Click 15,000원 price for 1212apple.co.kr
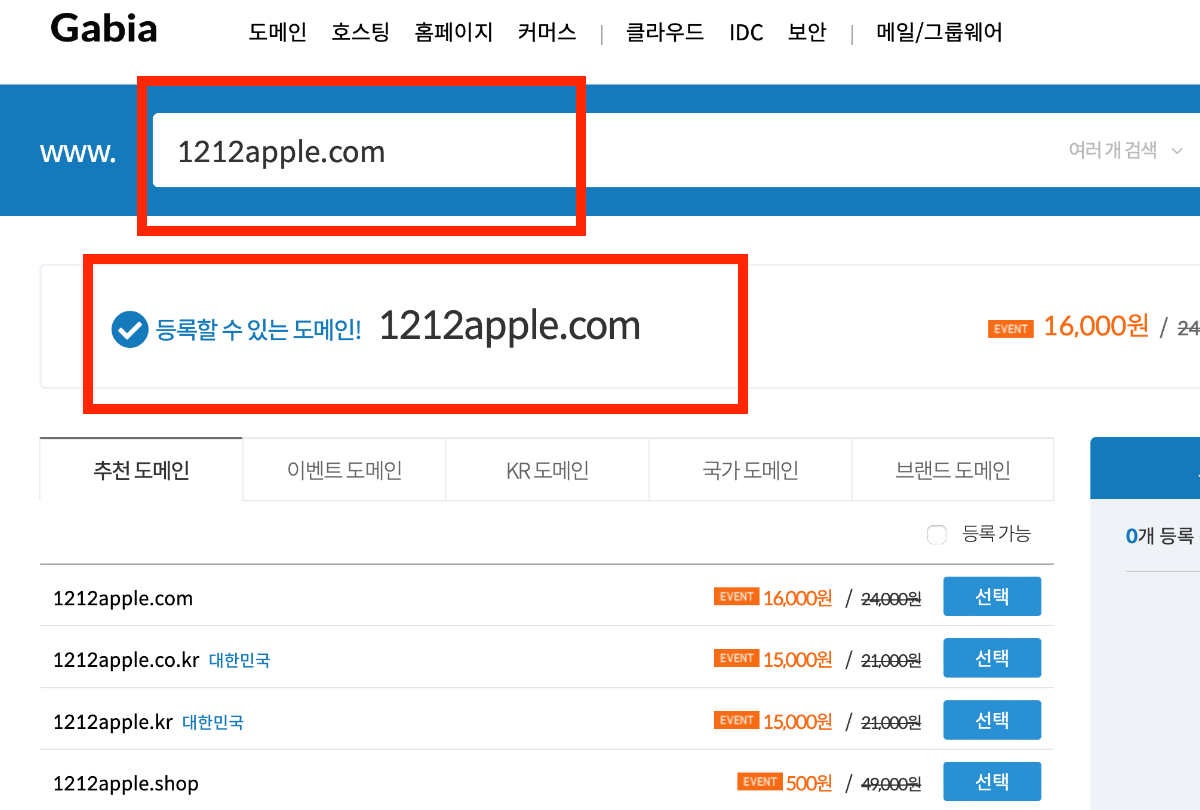 pos(797,660)
